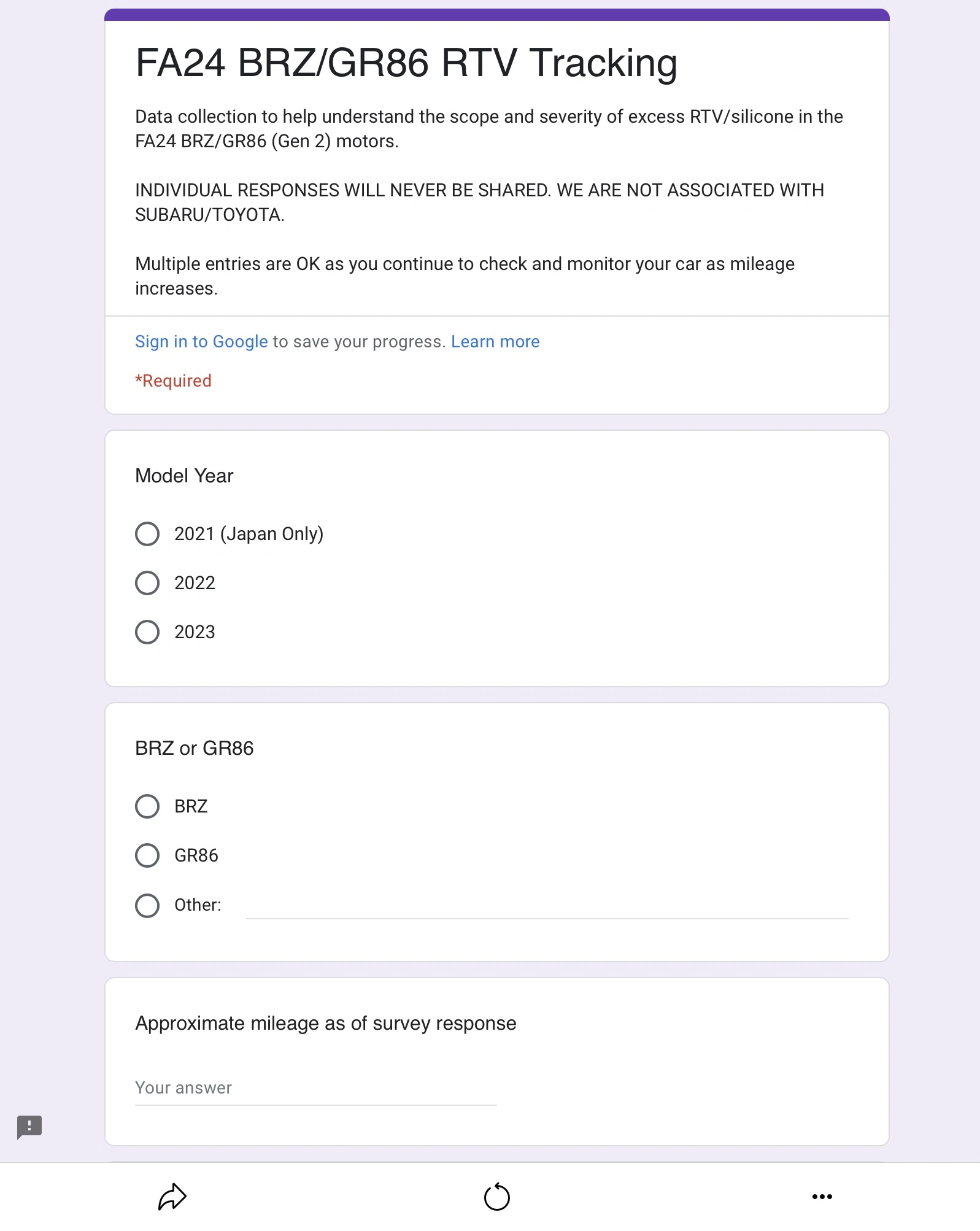The height and width of the screenshot is (1231, 980).
Task: Tap the share arrow icon
Action: click(x=172, y=1197)
